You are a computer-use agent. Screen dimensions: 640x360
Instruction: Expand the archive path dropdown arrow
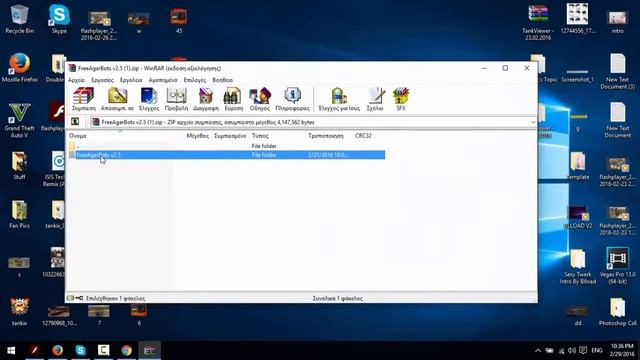pos(533,122)
